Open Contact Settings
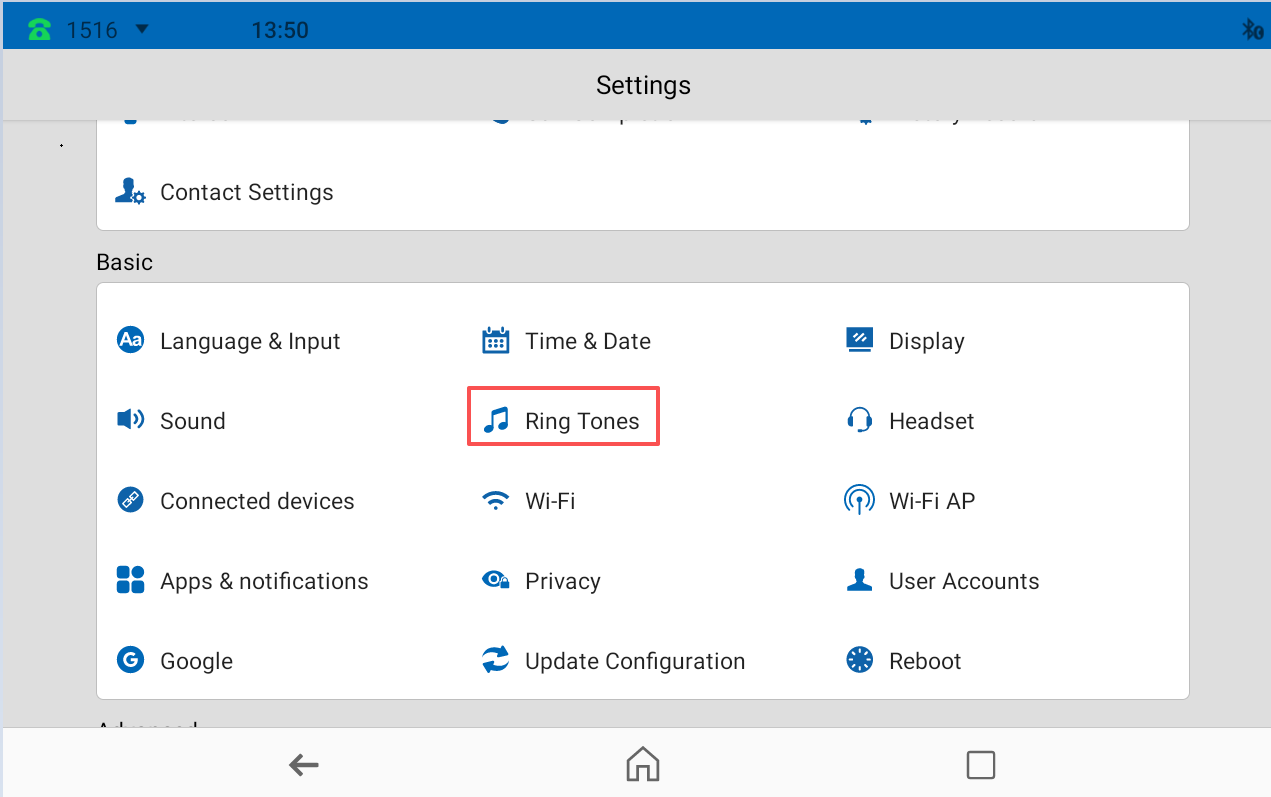Image resolution: width=1271 pixels, height=797 pixels. (x=246, y=192)
